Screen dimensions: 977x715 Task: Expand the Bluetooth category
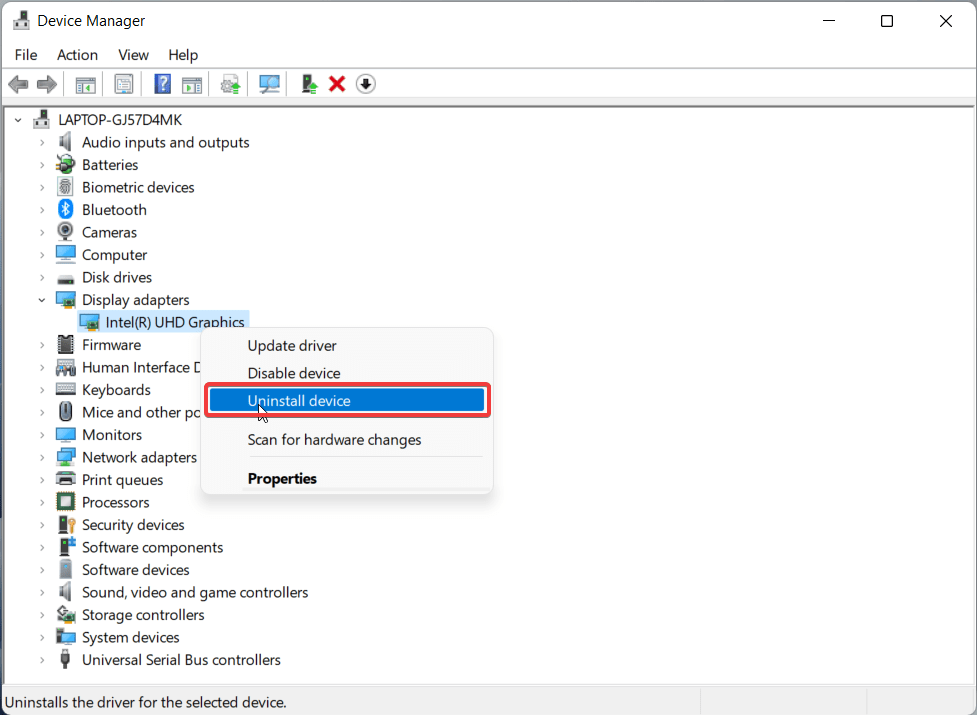[40, 209]
